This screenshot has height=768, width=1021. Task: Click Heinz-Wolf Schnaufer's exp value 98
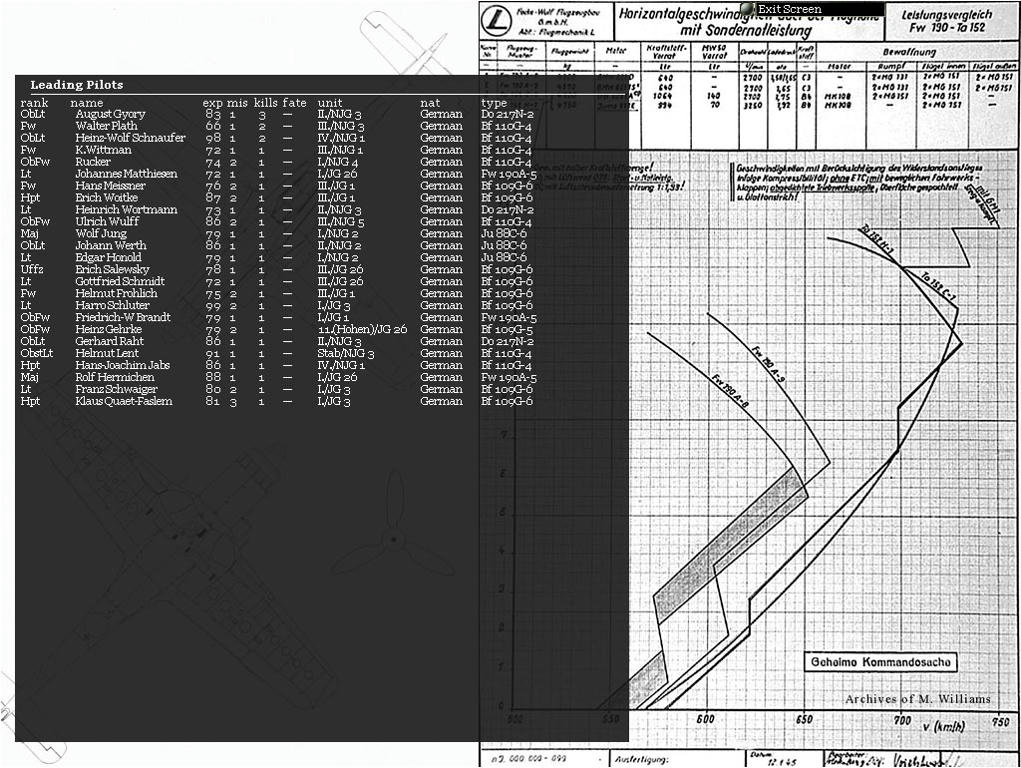213,138
